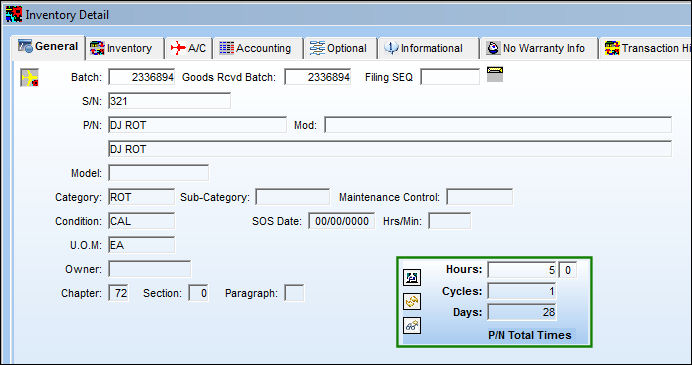This screenshot has height=365, width=692.
Task: Click the Filing SEQ field
Action: coord(450,77)
